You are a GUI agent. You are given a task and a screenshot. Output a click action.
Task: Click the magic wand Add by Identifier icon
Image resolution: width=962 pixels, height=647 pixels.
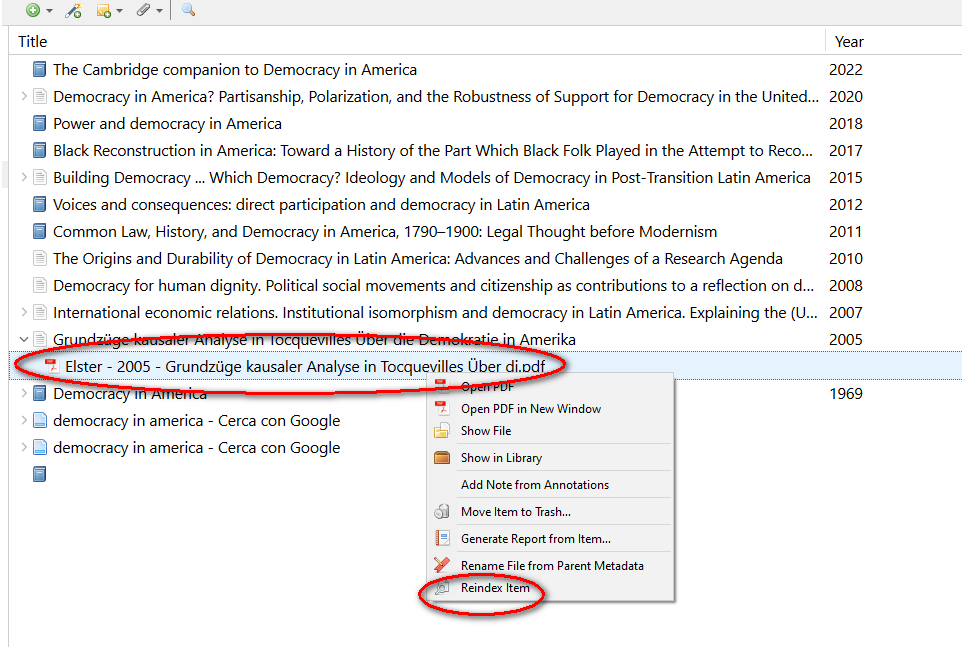click(x=72, y=10)
